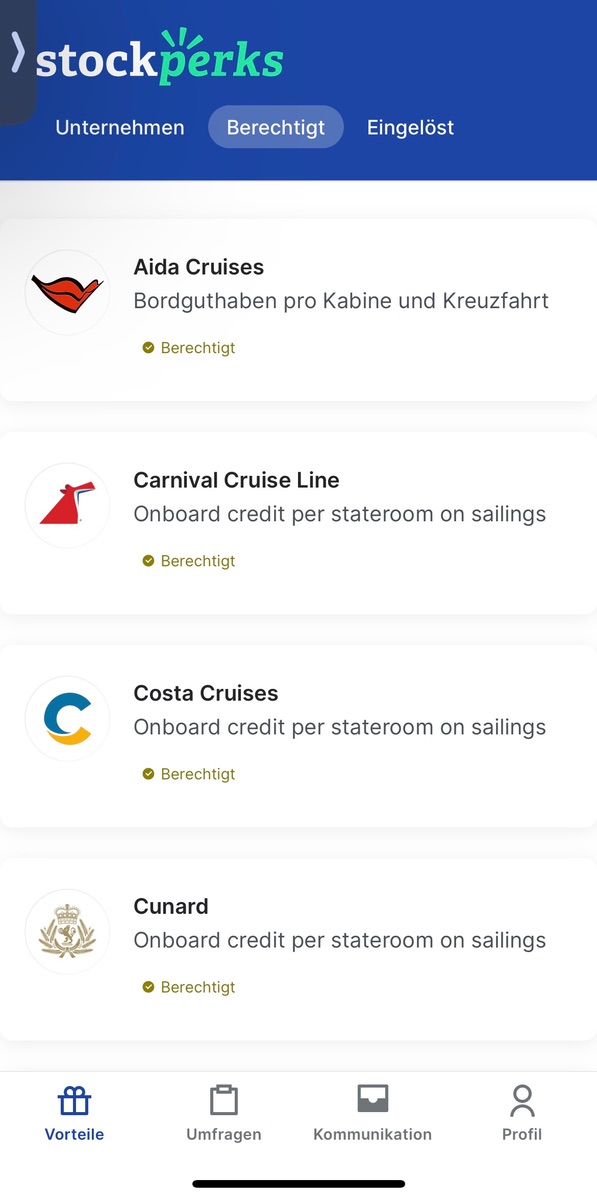Switch to the Unternehmen tab
Screen dimensions: 597x1200
[x=120, y=127]
